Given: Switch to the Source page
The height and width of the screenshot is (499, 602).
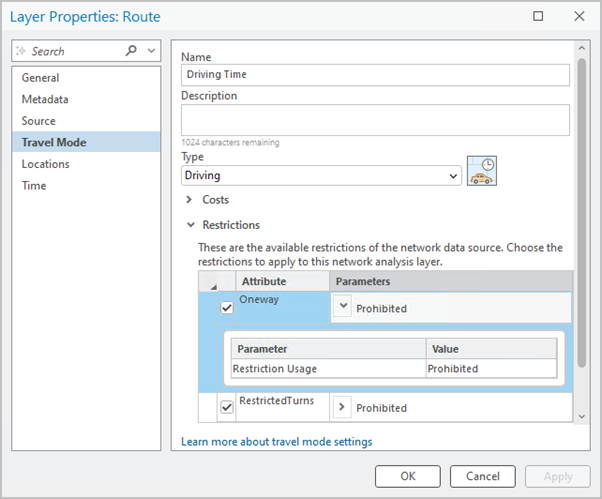Looking at the screenshot, I should (39, 121).
